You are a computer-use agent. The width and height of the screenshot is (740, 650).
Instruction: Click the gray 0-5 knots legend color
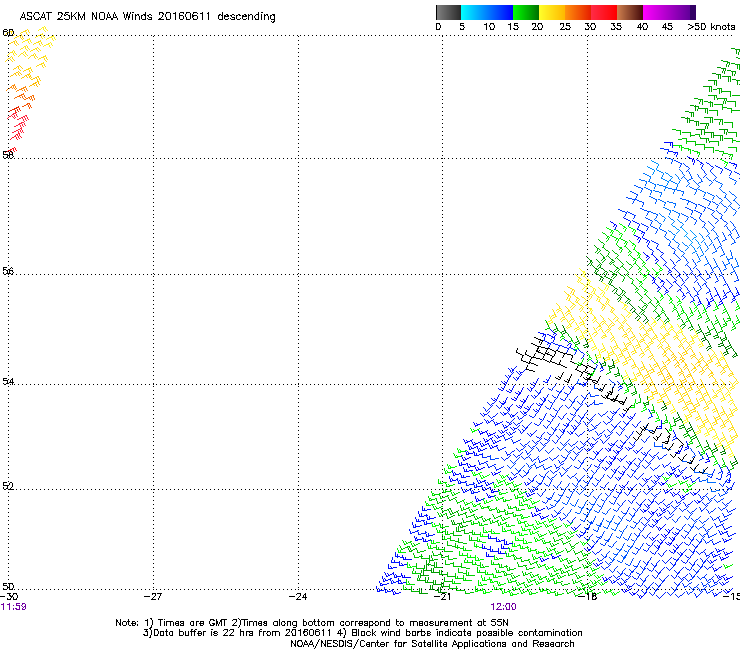[448, 12]
